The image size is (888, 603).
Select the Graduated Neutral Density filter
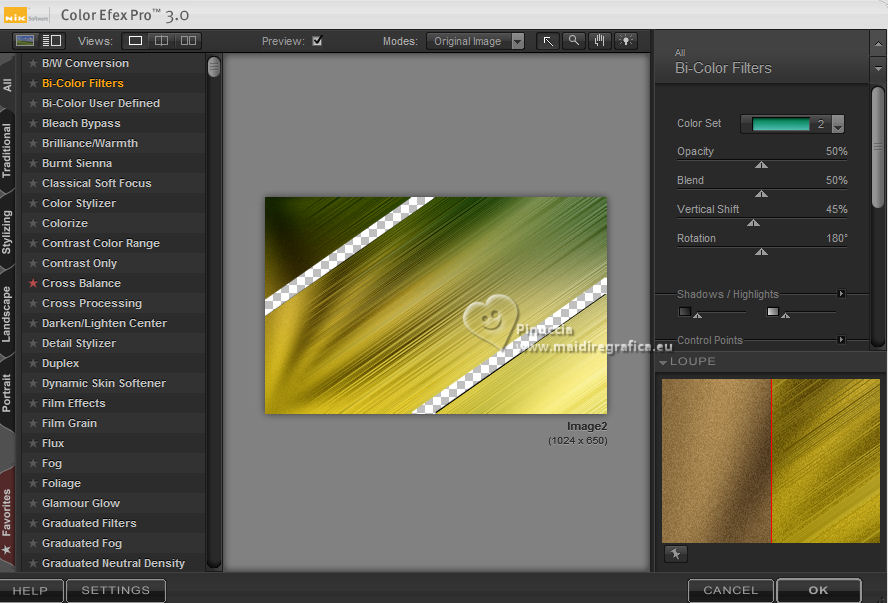pyautogui.click(x=113, y=563)
